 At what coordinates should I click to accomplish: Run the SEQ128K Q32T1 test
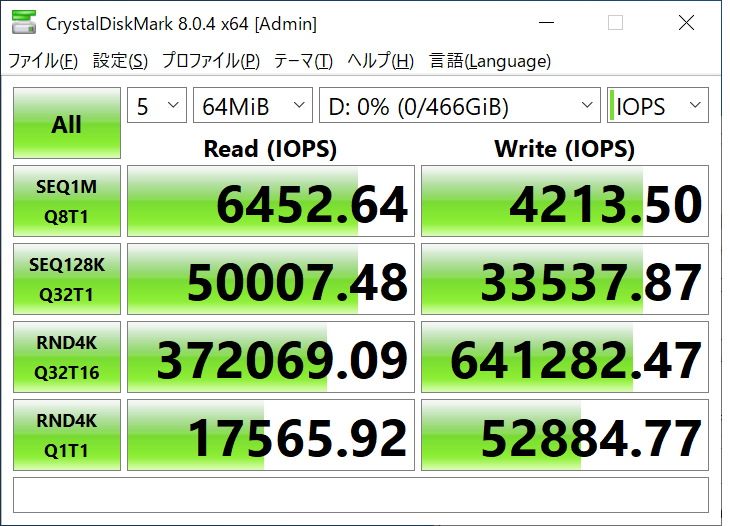pyautogui.click(x=67, y=279)
